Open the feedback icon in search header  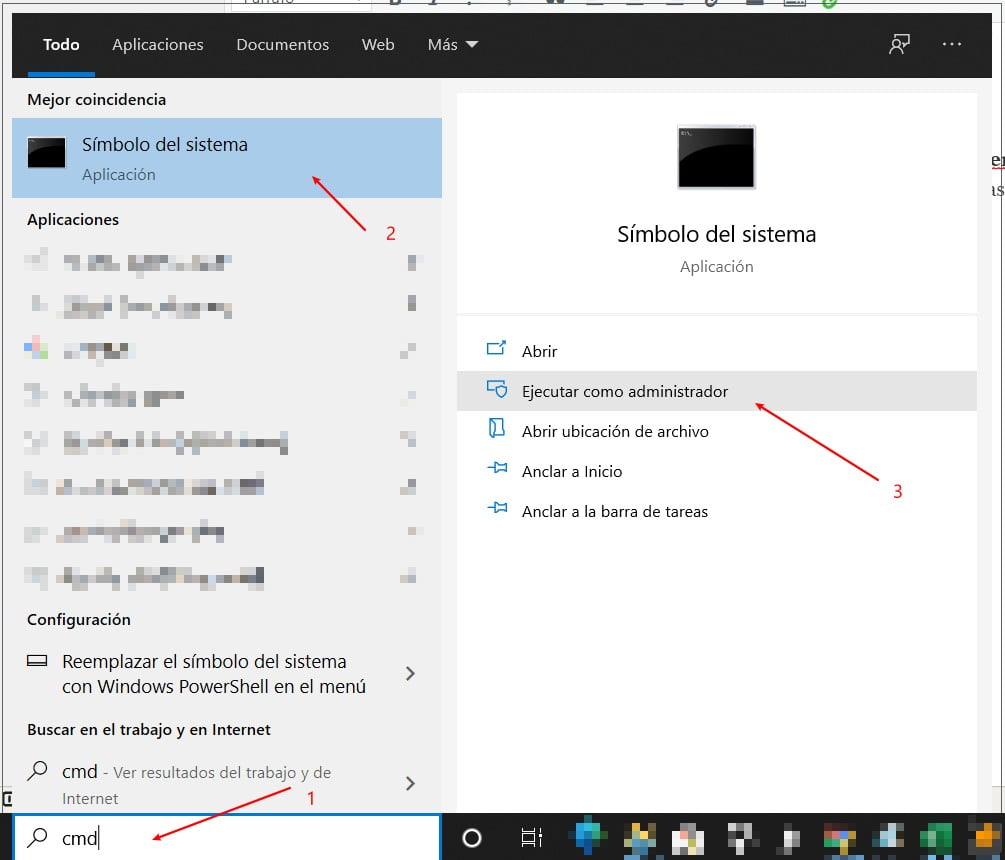point(899,44)
